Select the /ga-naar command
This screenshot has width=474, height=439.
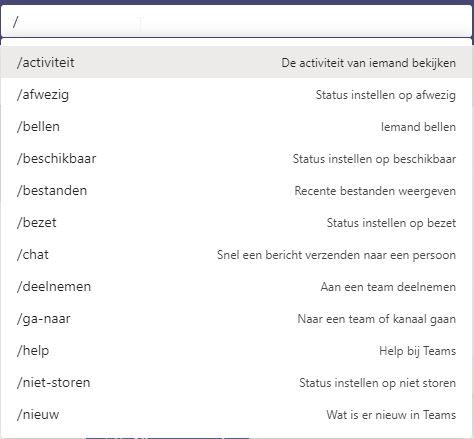pos(237,318)
